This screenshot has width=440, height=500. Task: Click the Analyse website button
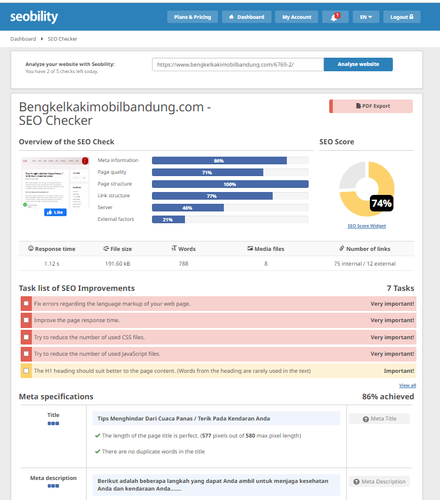click(358, 64)
